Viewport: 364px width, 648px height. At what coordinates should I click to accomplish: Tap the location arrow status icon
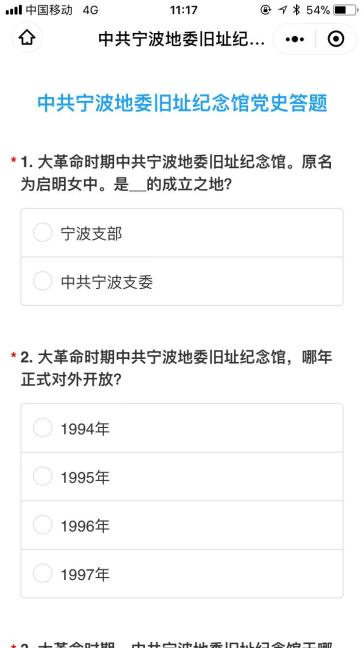[x=282, y=10]
